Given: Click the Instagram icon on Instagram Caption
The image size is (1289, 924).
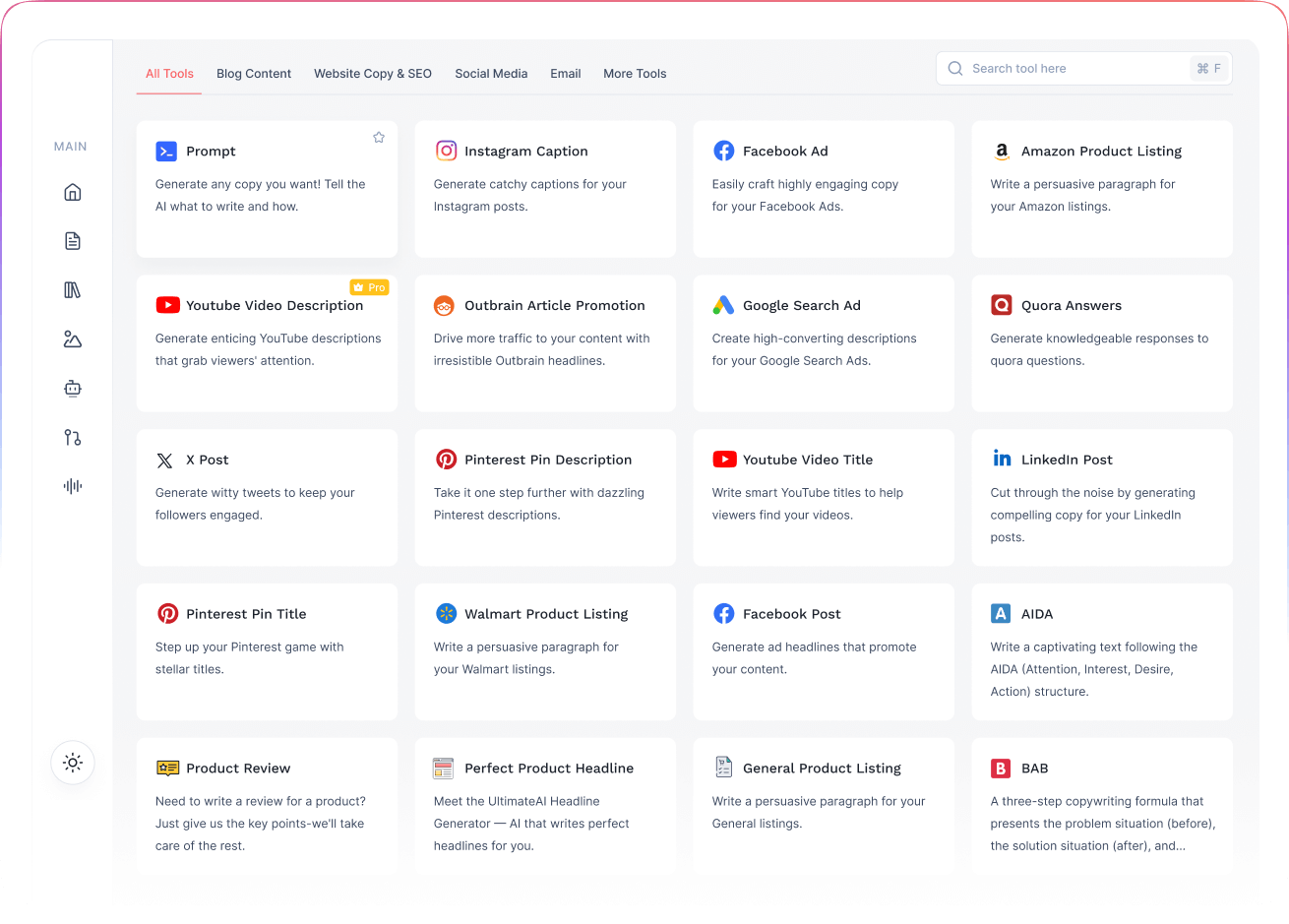Looking at the screenshot, I should pos(446,151).
